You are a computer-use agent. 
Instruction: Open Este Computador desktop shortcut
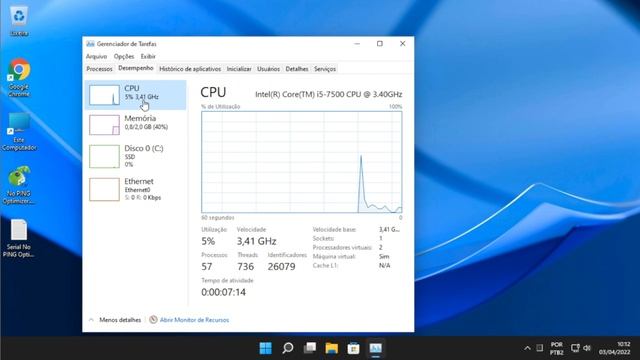[19, 131]
